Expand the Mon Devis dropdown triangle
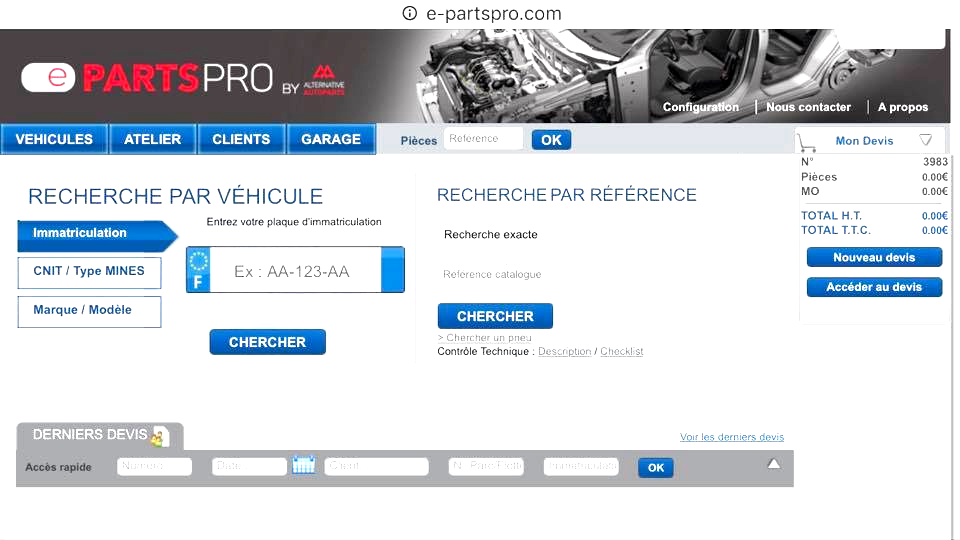The image size is (960, 540). point(926,140)
